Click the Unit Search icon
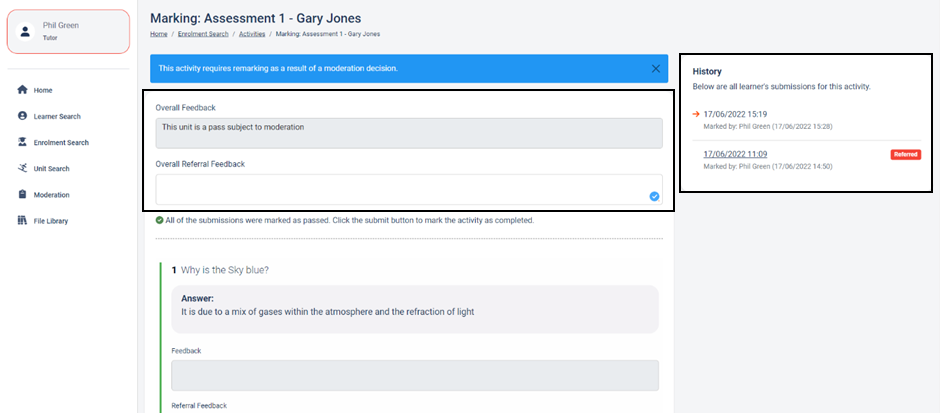Viewport: 940px width, 413px height. [x=22, y=168]
